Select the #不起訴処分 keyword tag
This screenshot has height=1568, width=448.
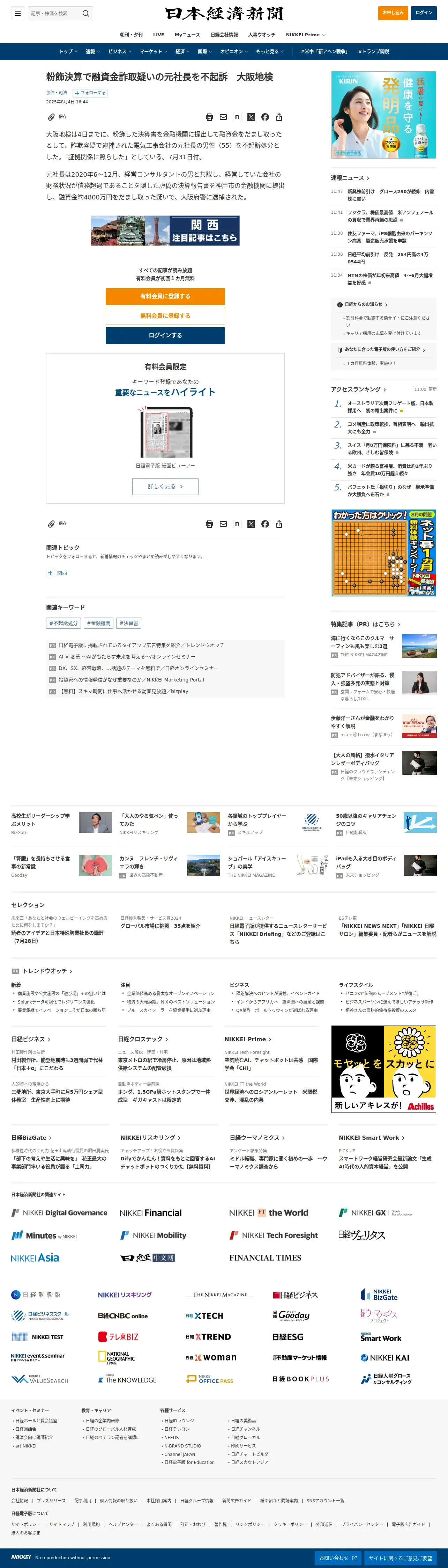coord(63,623)
